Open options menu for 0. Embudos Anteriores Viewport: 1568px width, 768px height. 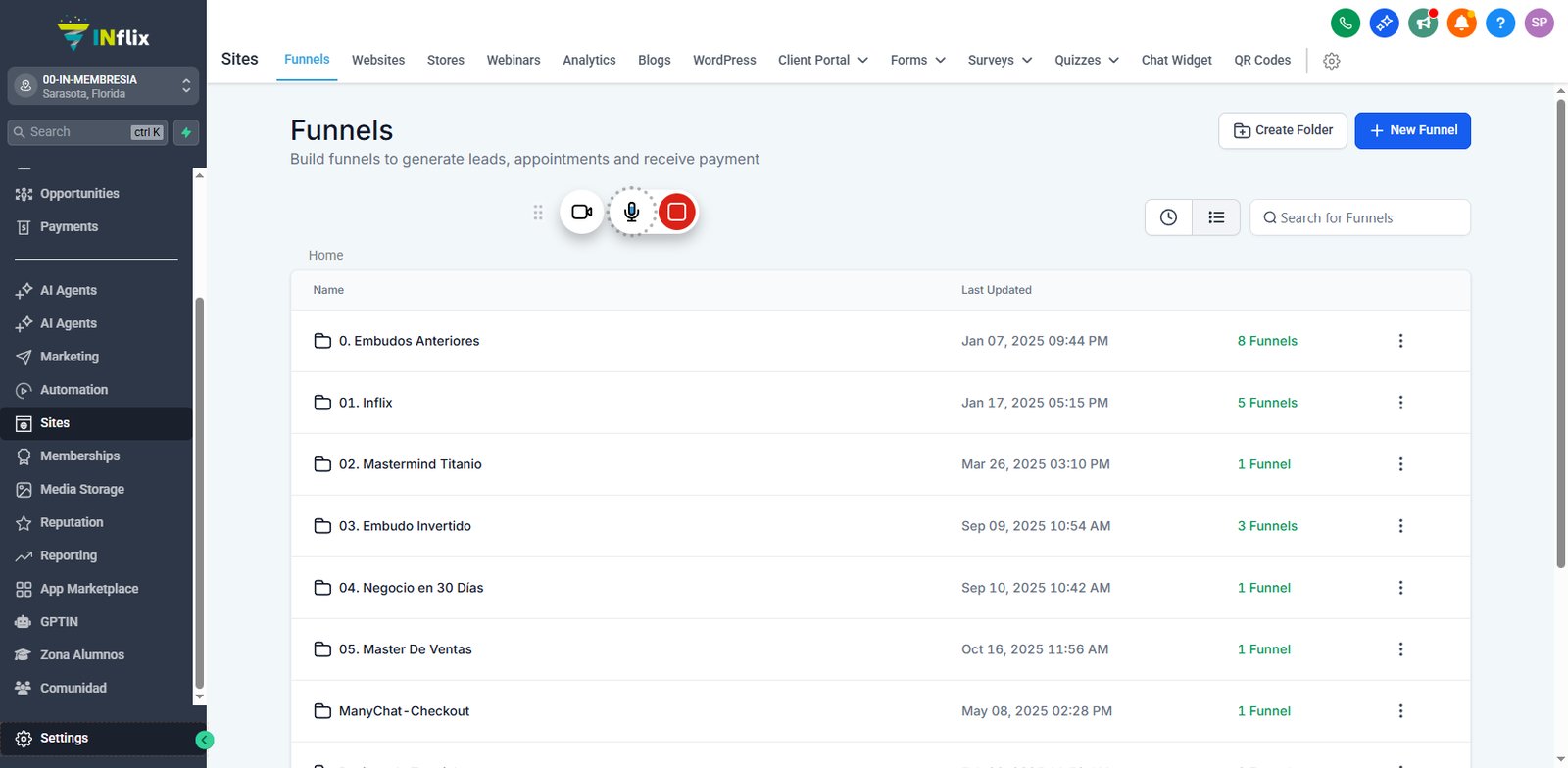point(1400,341)
